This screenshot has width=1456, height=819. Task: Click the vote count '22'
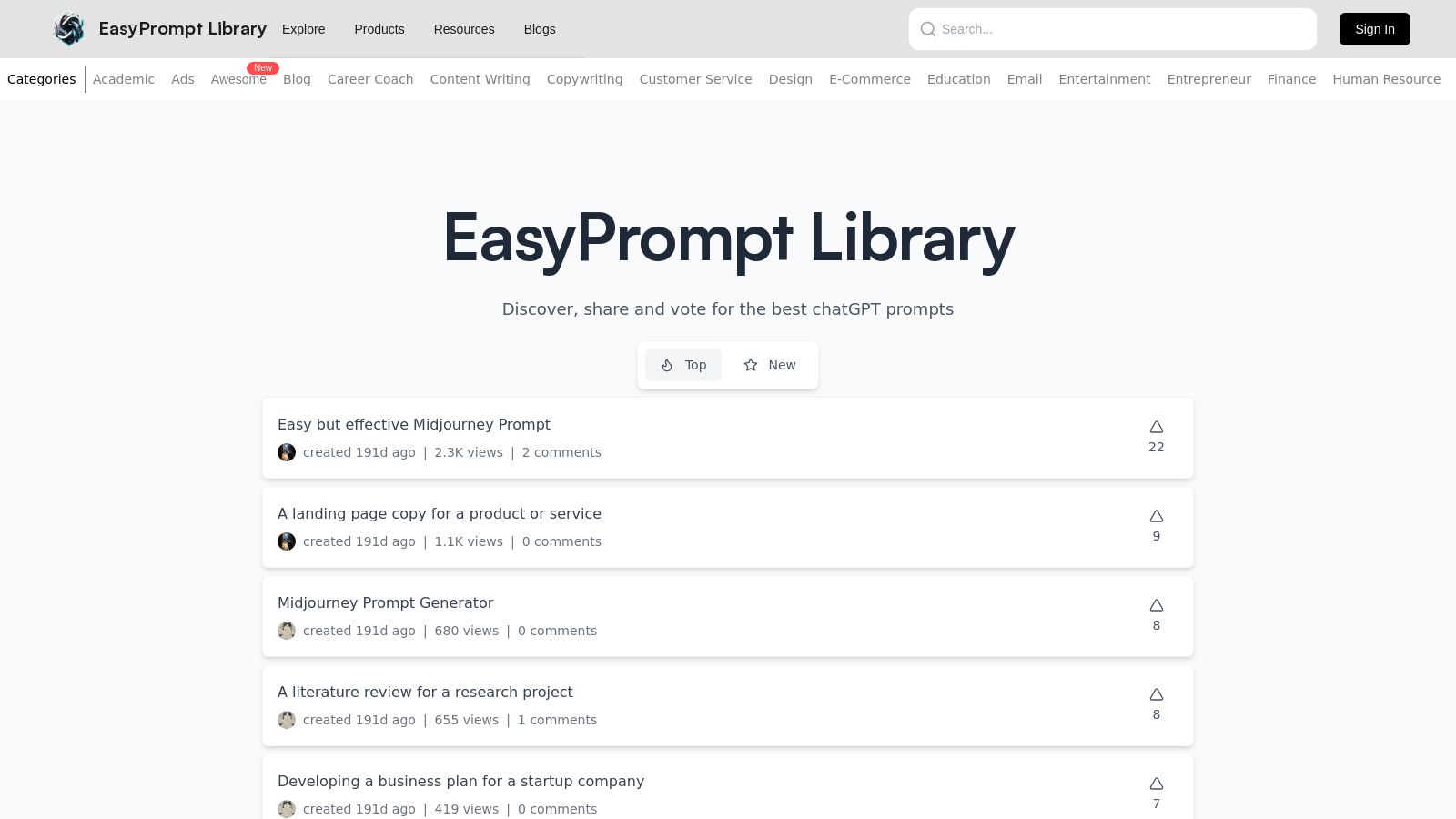click(1157, 447)
